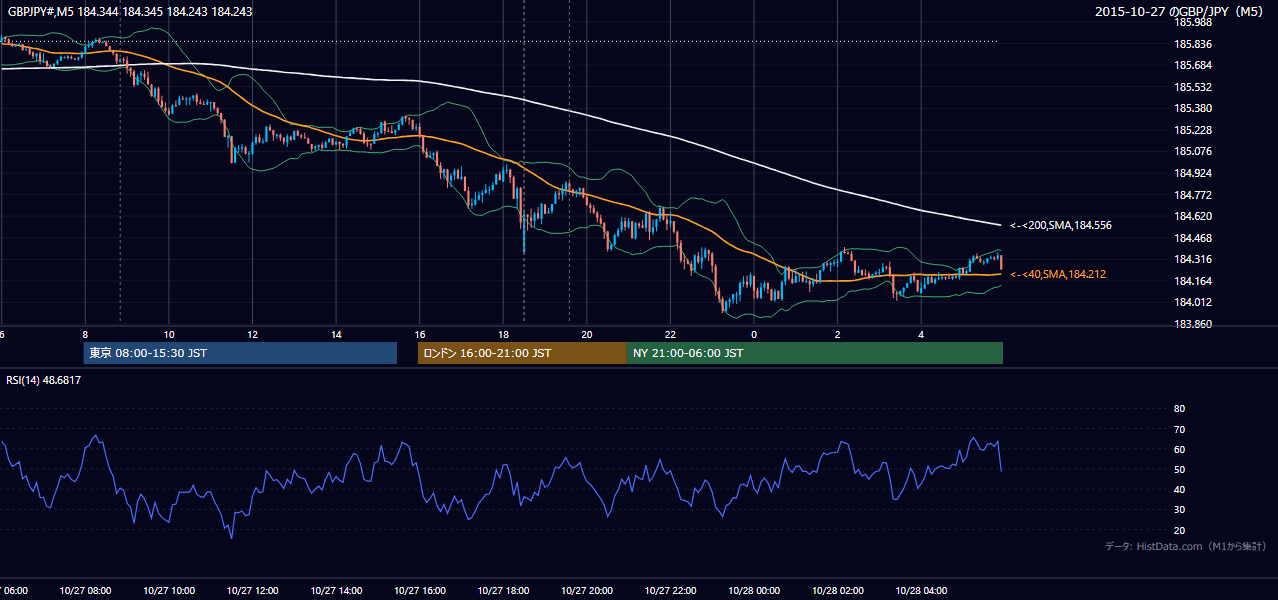Click time axis label 10/27 20:00

[x=587, y=590]
